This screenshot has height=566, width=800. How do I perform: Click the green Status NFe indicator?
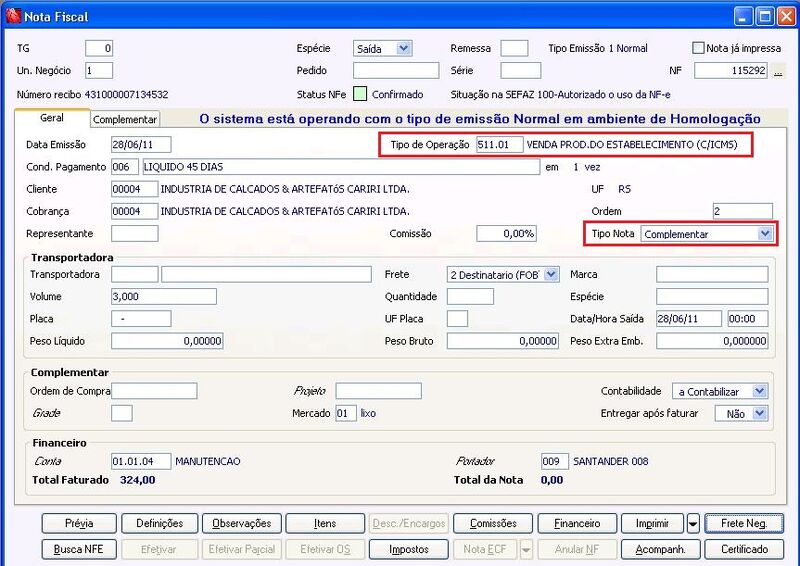360,94
